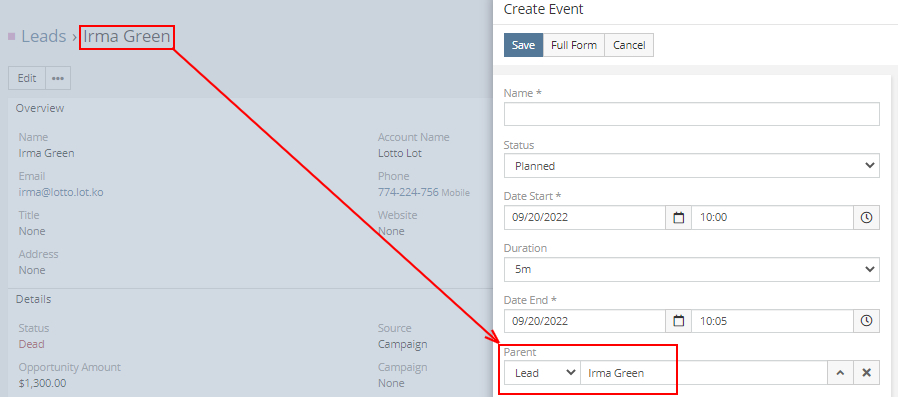
Task: Open the Date End time picker clock
Action: pos(867,321)
